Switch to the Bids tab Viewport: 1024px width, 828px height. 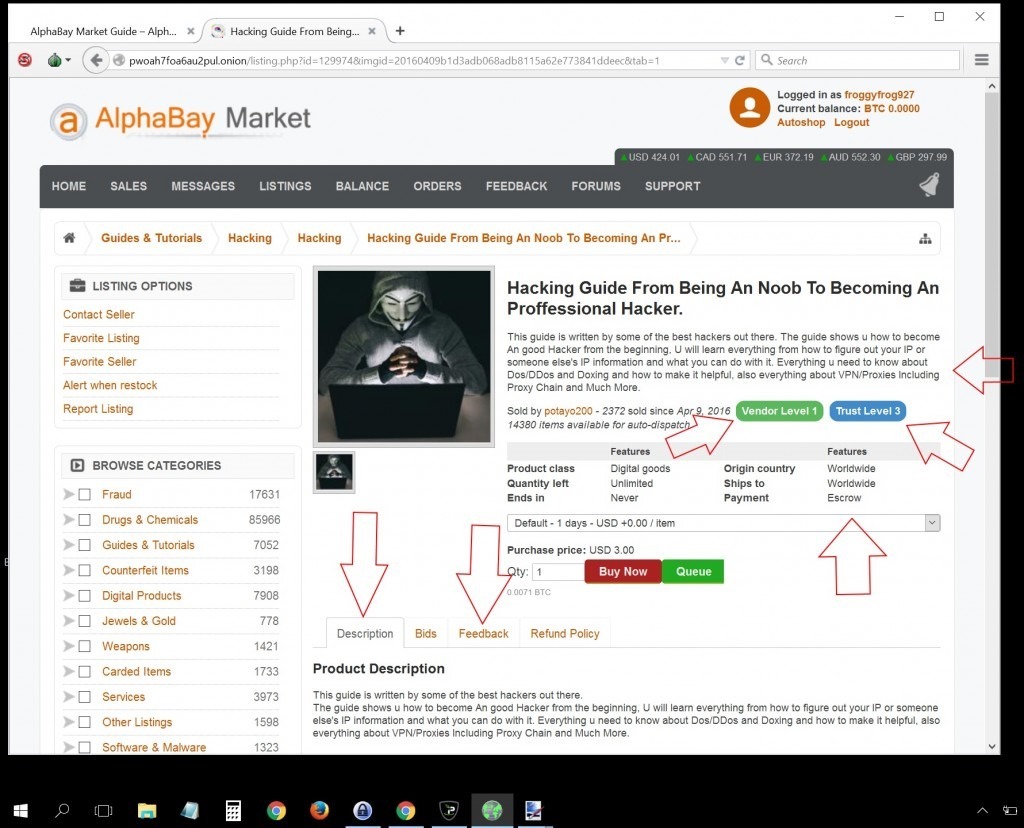point(426,633)
